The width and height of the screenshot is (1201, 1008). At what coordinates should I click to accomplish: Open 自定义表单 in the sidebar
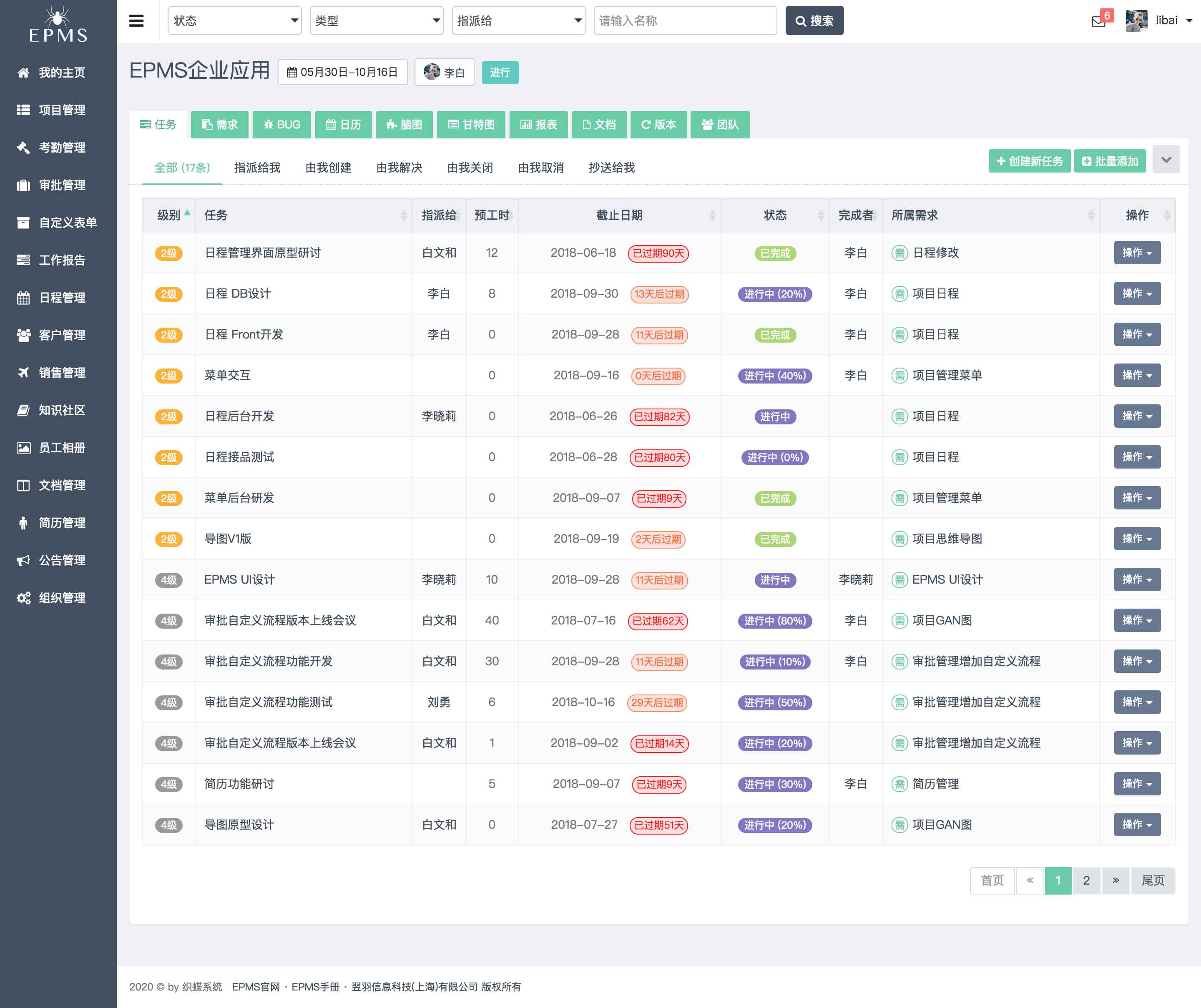[58, 223]
